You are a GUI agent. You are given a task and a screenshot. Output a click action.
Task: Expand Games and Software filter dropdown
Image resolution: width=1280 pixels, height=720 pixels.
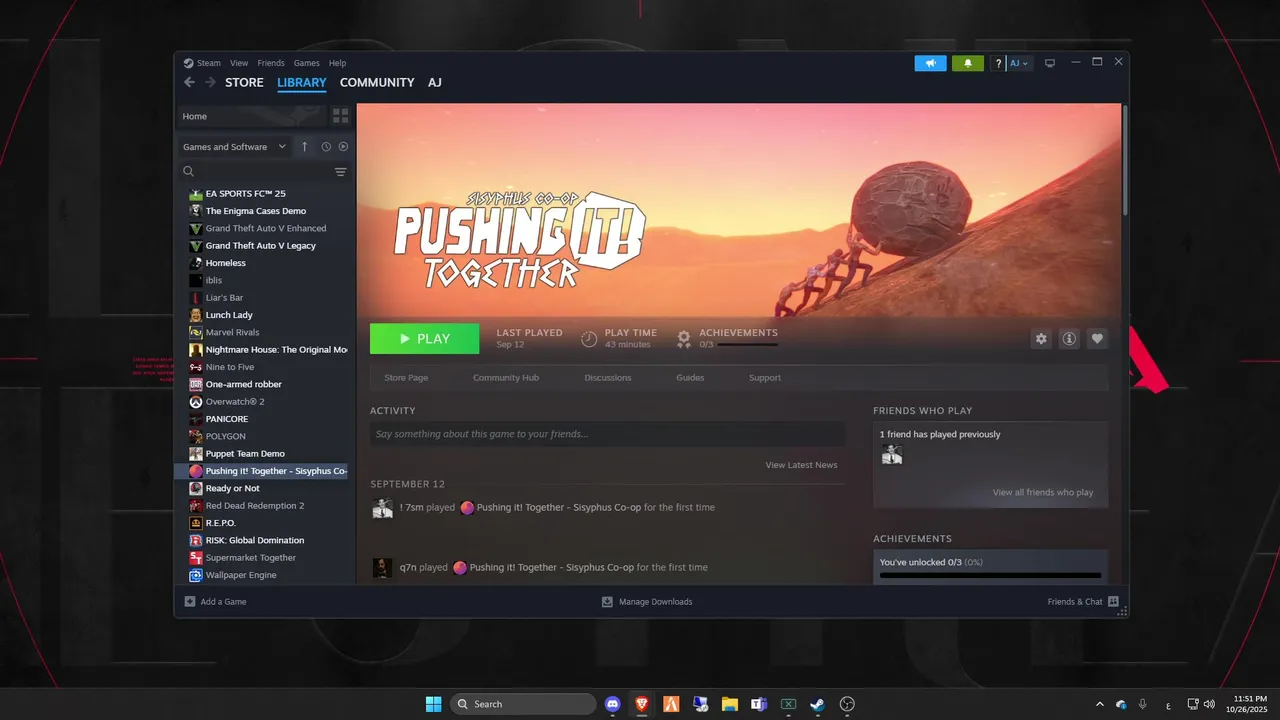[236, 147]
